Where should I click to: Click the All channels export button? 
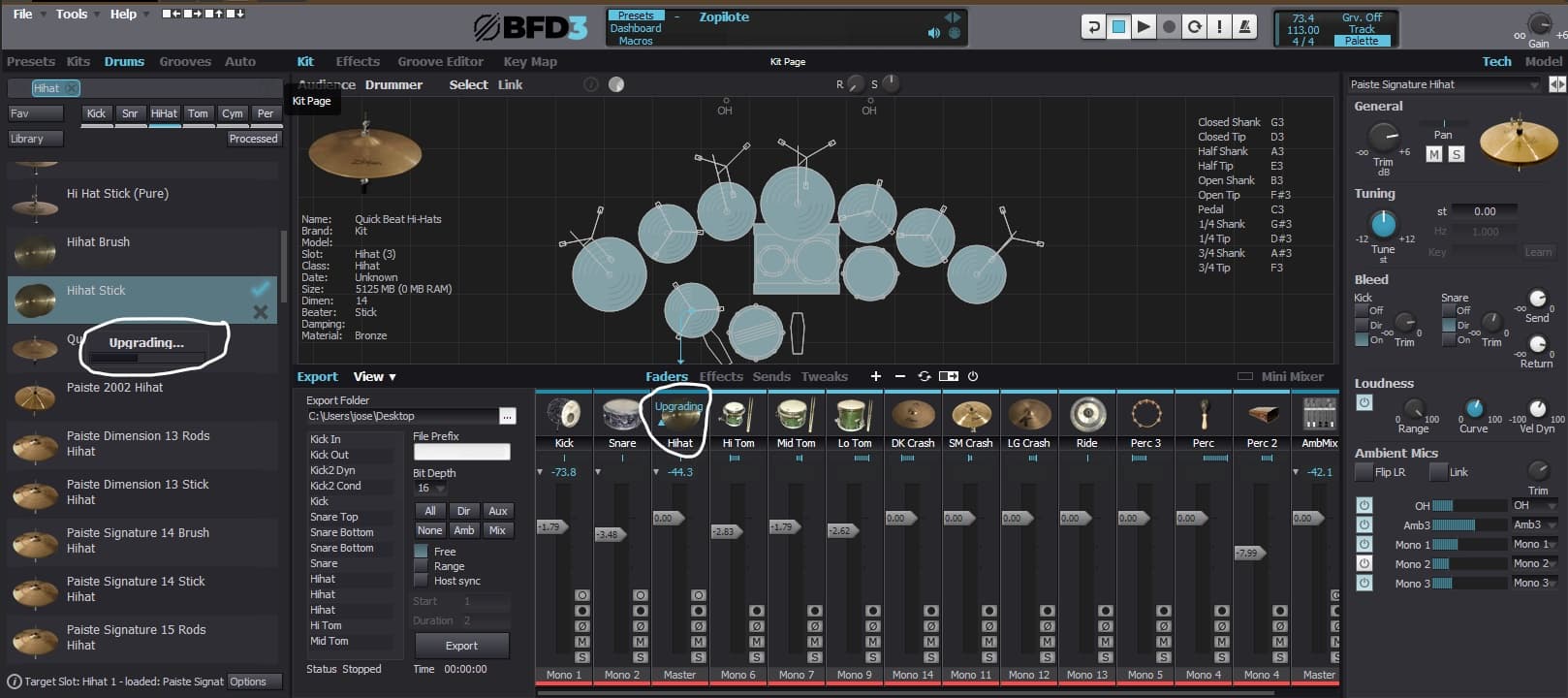click(430, 511)
